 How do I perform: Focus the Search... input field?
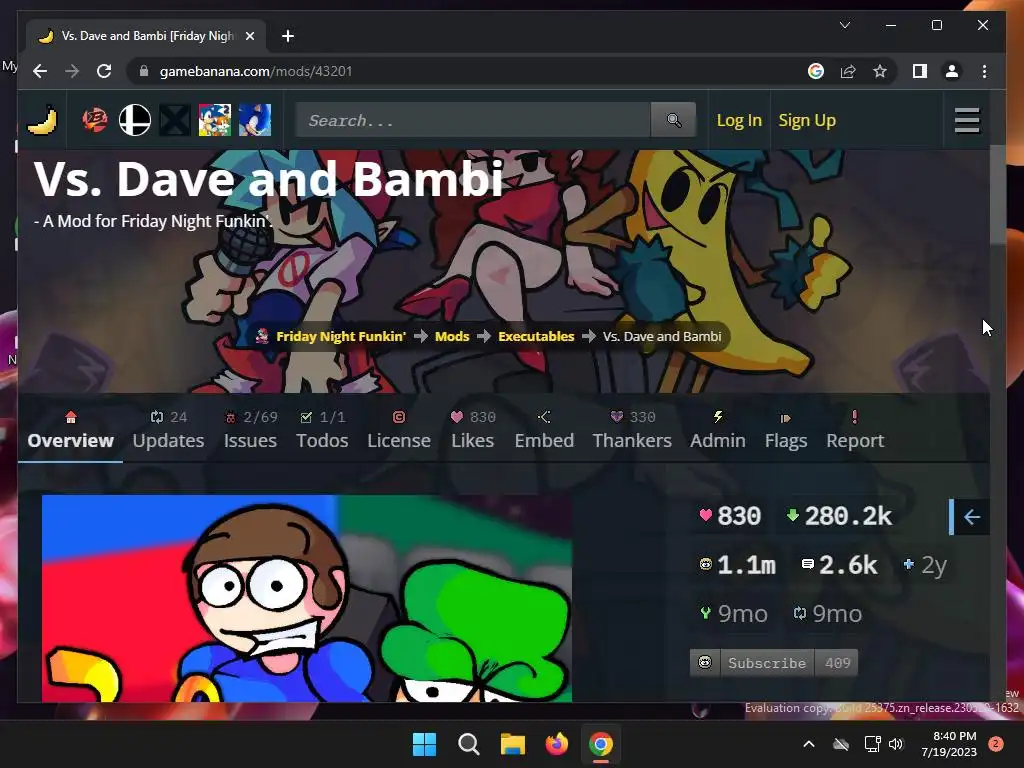point(473,120)
